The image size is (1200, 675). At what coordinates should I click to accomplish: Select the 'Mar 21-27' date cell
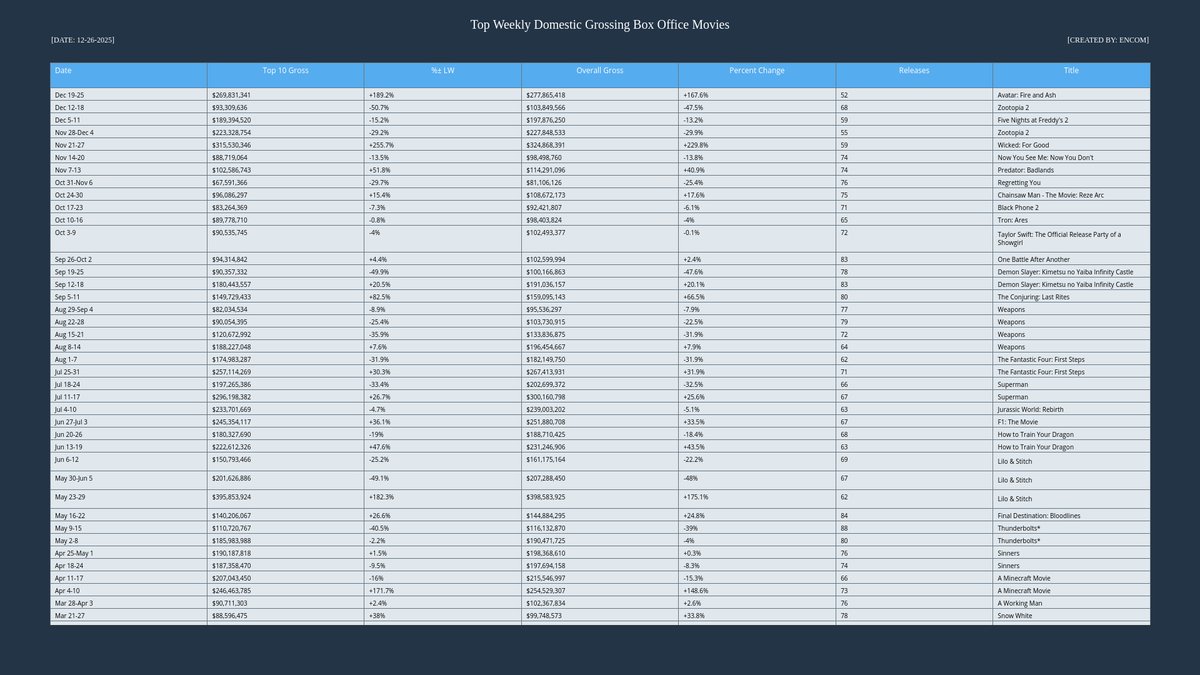point(129,616)
